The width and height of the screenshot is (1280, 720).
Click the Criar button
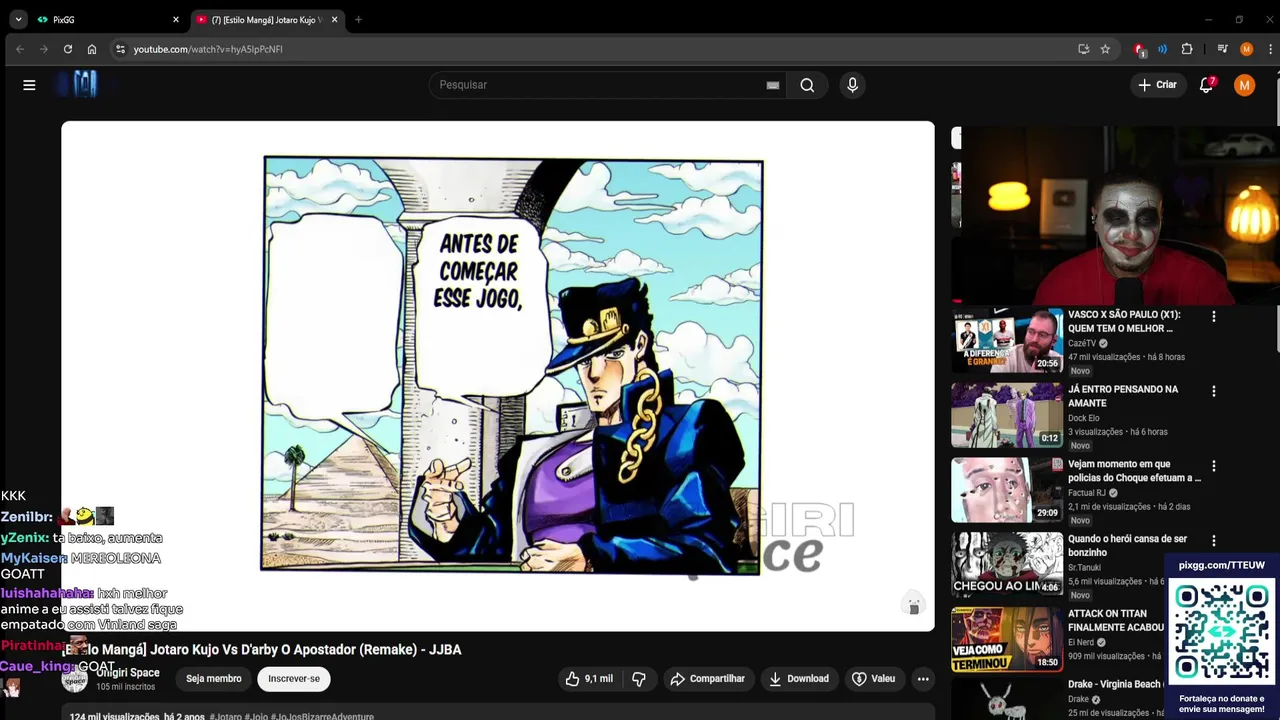pos(1158,85)
